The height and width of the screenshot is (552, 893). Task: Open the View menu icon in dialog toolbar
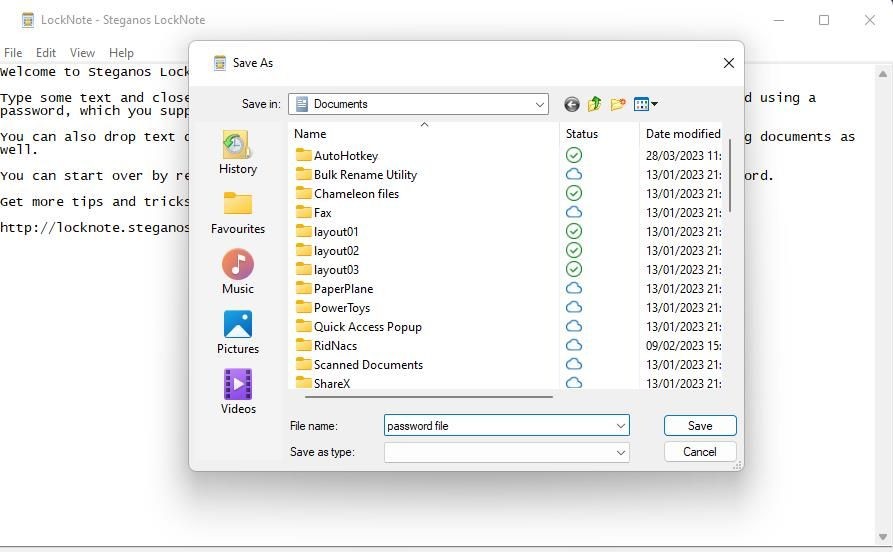645,104
